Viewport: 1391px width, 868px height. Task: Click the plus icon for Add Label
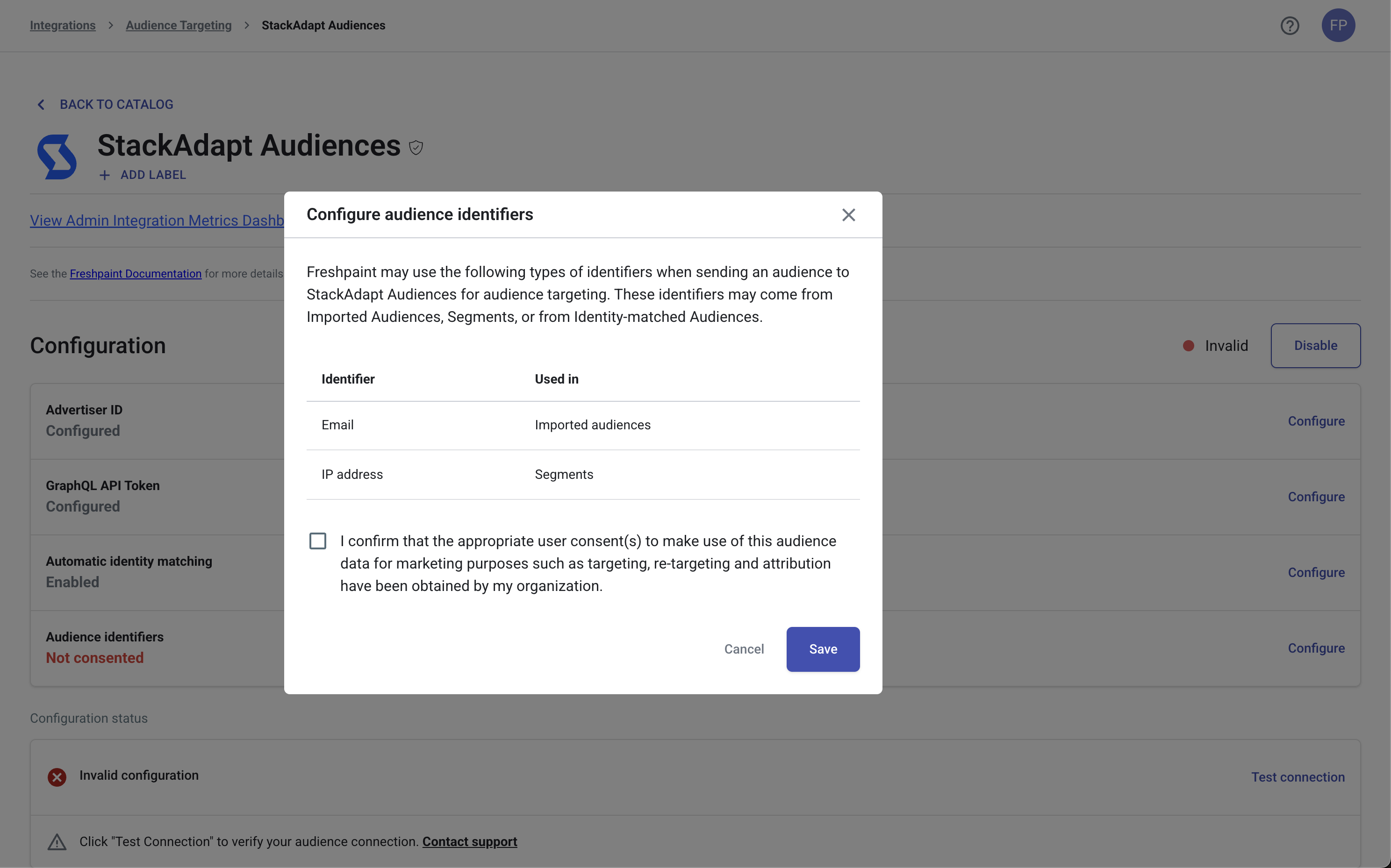(105, 175)
